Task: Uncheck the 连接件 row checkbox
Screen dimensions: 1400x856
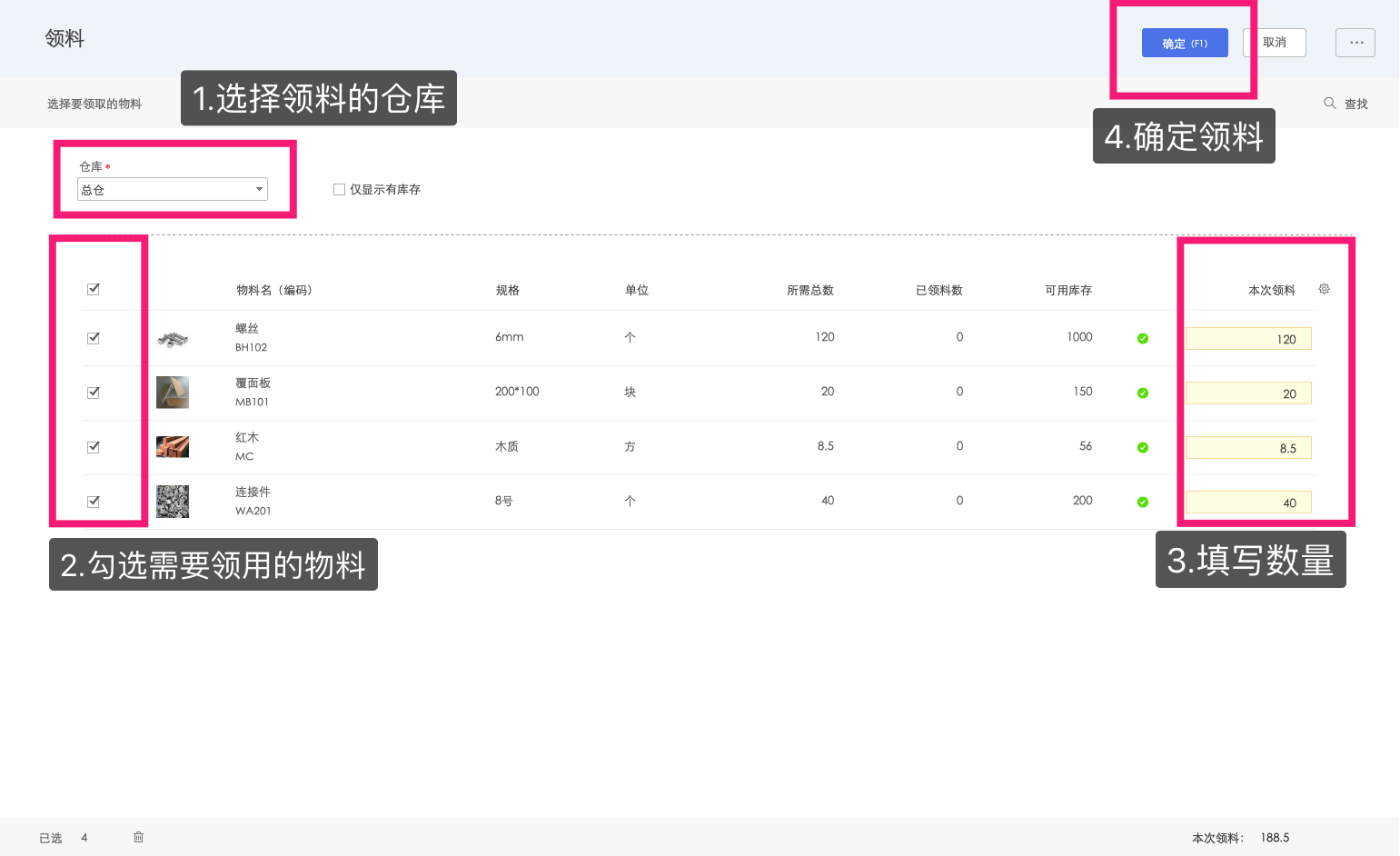Action: [x=94, y=501]
